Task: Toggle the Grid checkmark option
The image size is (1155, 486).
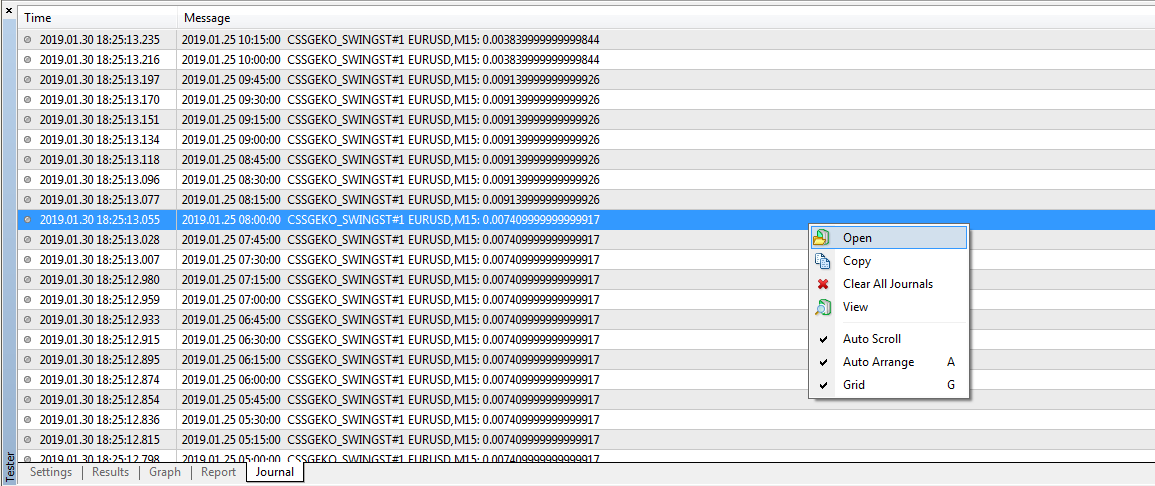Action: [x=888, y=384]
